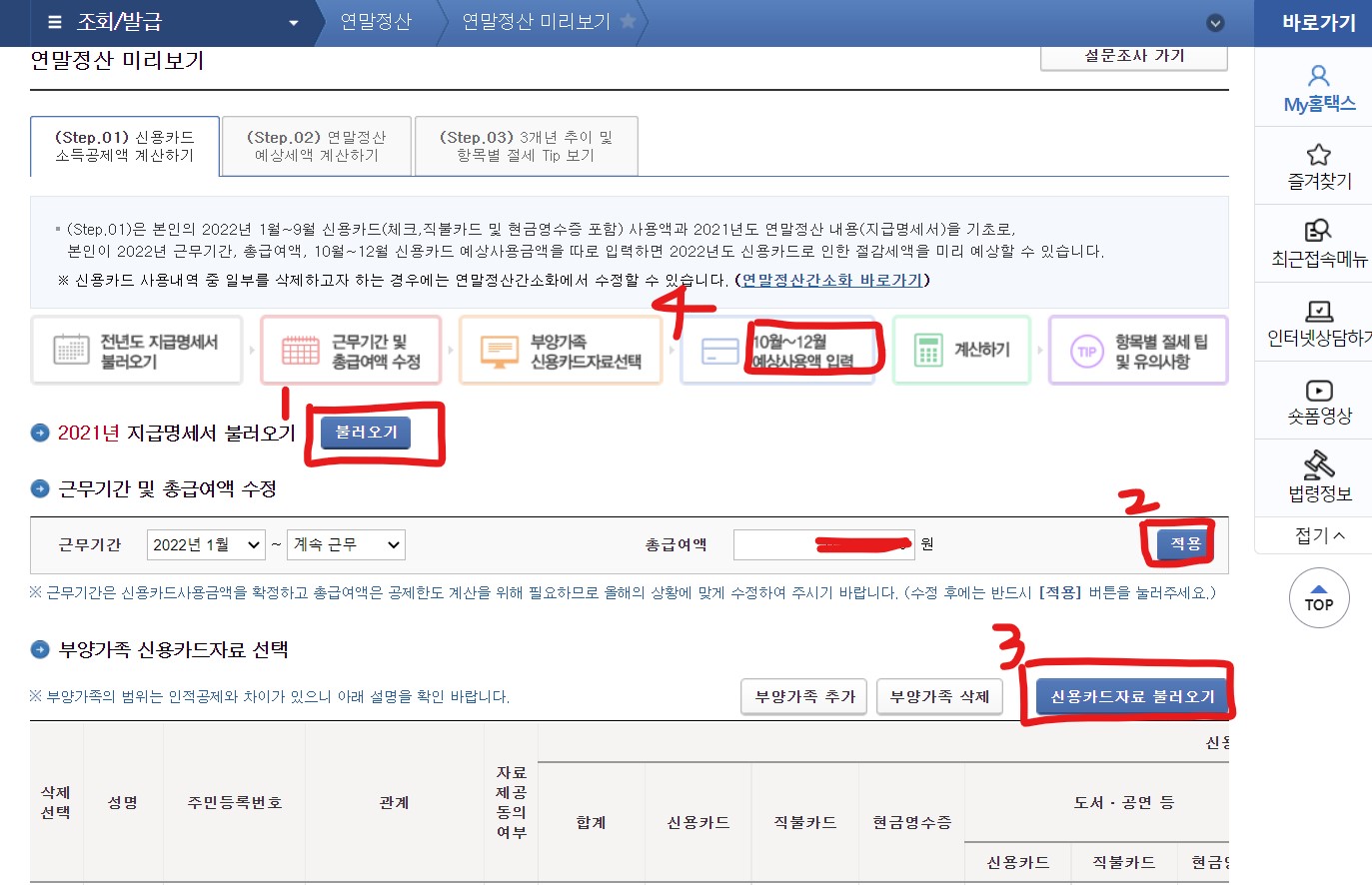Screen dimensions: 1372x885
Task: Open the 2022년 1월 start month dropdown
Action: [206, 544]
